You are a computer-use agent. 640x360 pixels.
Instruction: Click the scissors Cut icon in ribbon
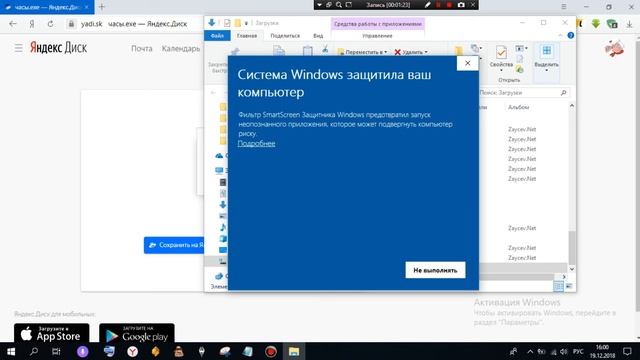tap(325, 49)
